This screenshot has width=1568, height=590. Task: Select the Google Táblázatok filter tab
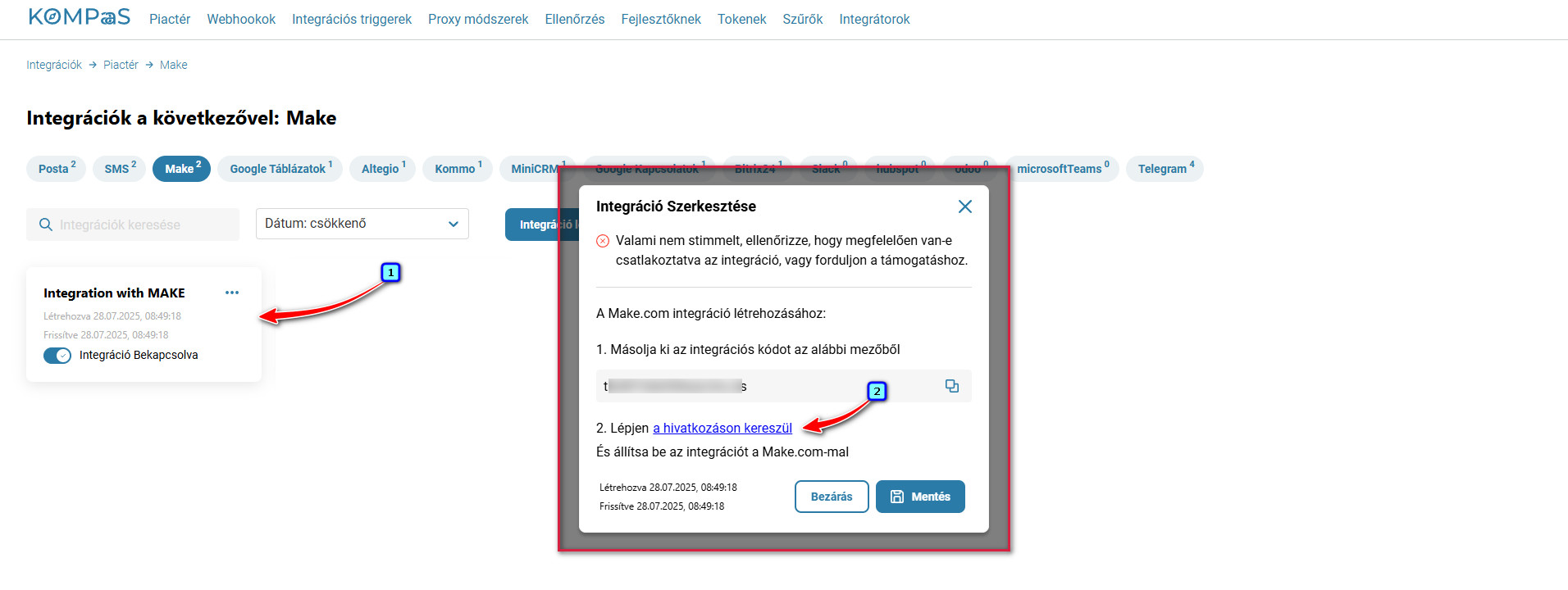pyautogui.click(x=280, y=169)
